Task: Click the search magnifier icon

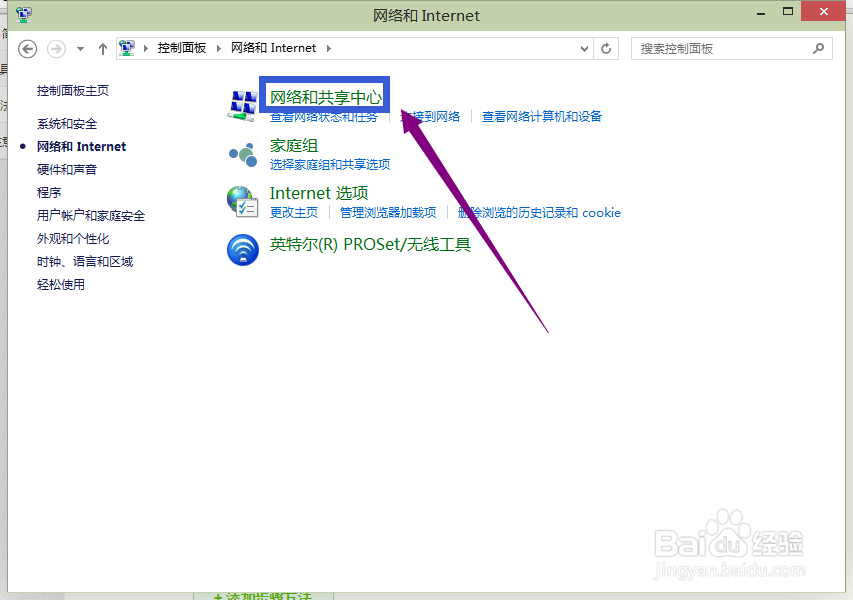Action: tap(818, 49)
